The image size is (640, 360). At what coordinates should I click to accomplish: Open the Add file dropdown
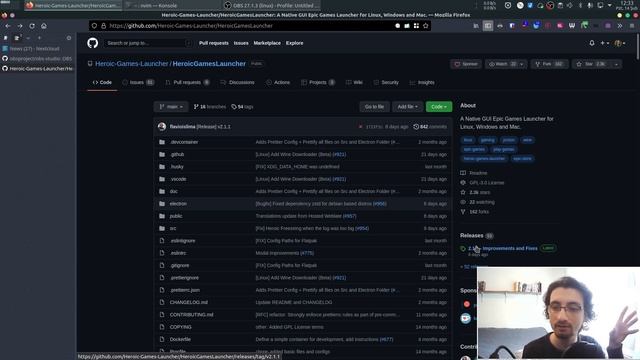pyautogui.click(x=407, y=107)
